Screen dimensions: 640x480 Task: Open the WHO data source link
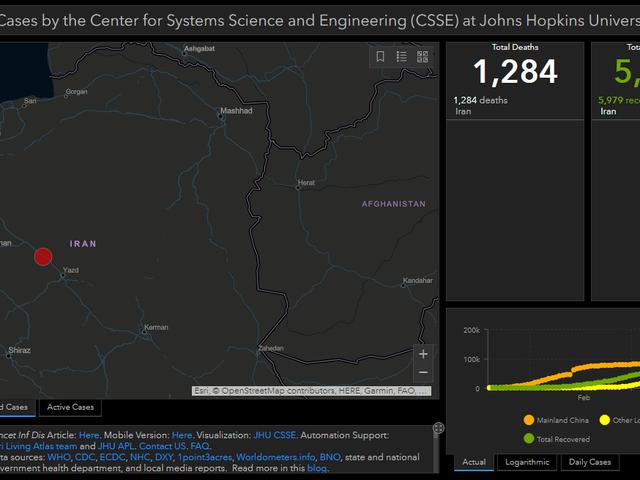59,457
